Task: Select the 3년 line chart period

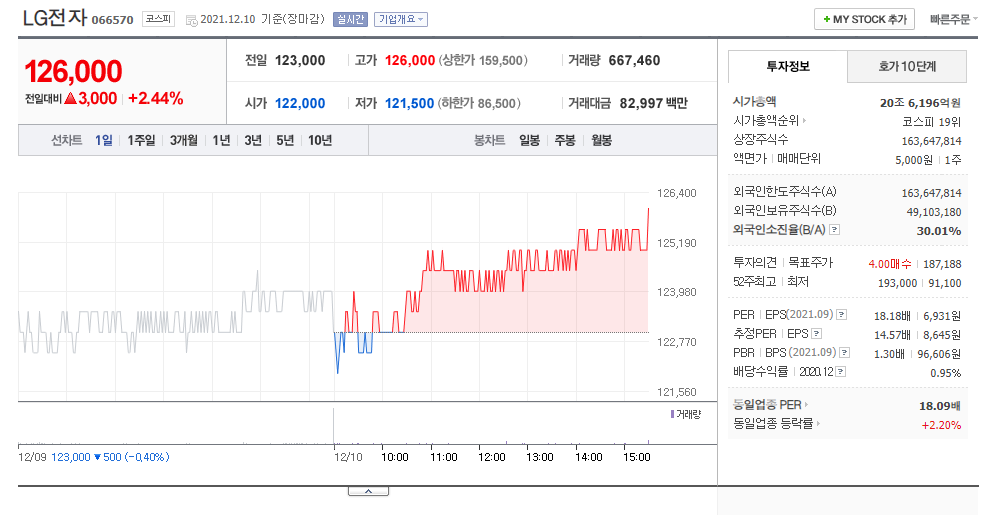Action: [x=253, y=140]
